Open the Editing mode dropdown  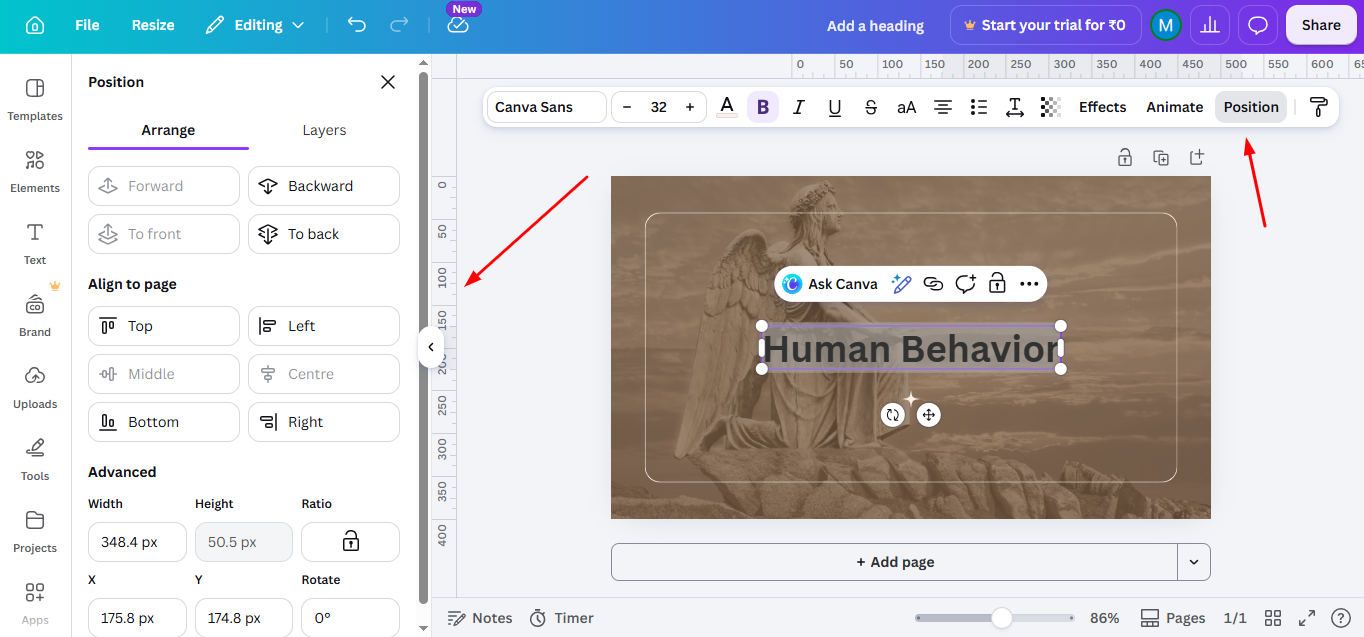point(255,25)
